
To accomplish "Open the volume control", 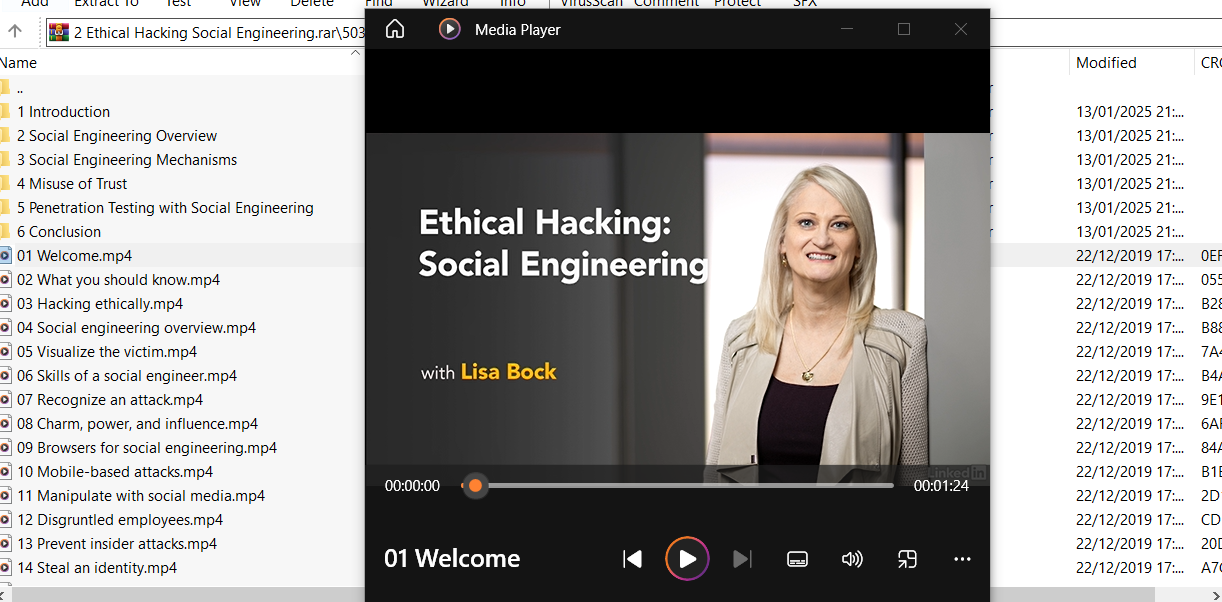I will [852, 559].
